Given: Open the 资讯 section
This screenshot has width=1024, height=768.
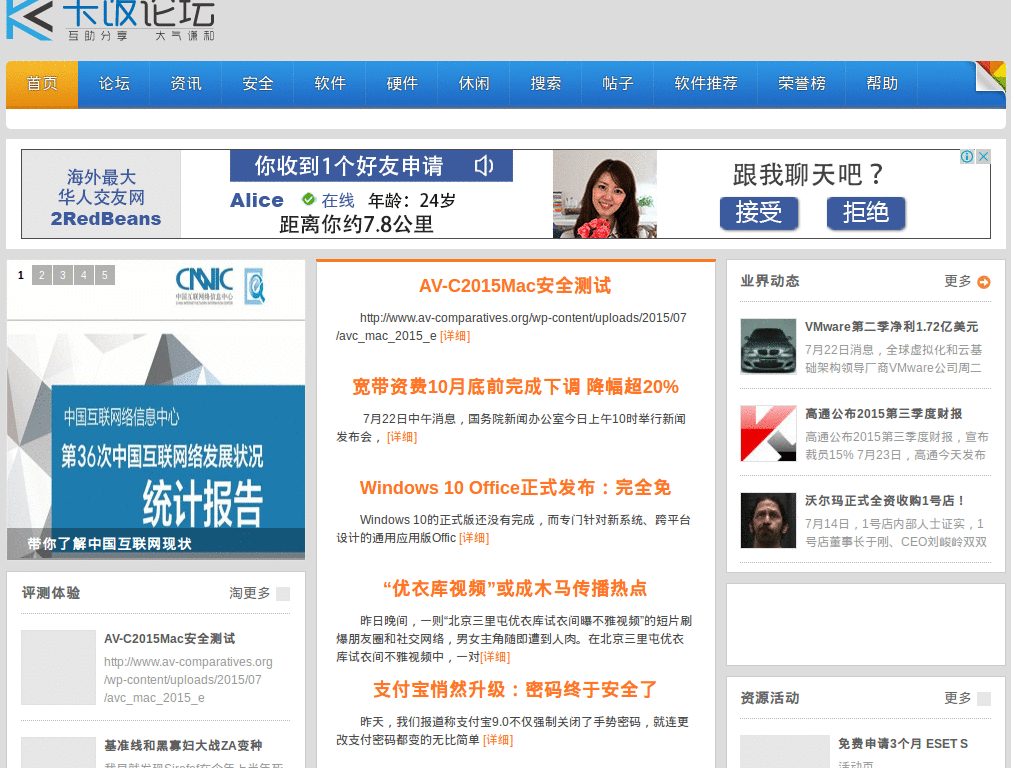Looking at the screenshot, I should (x=186, y=84).
